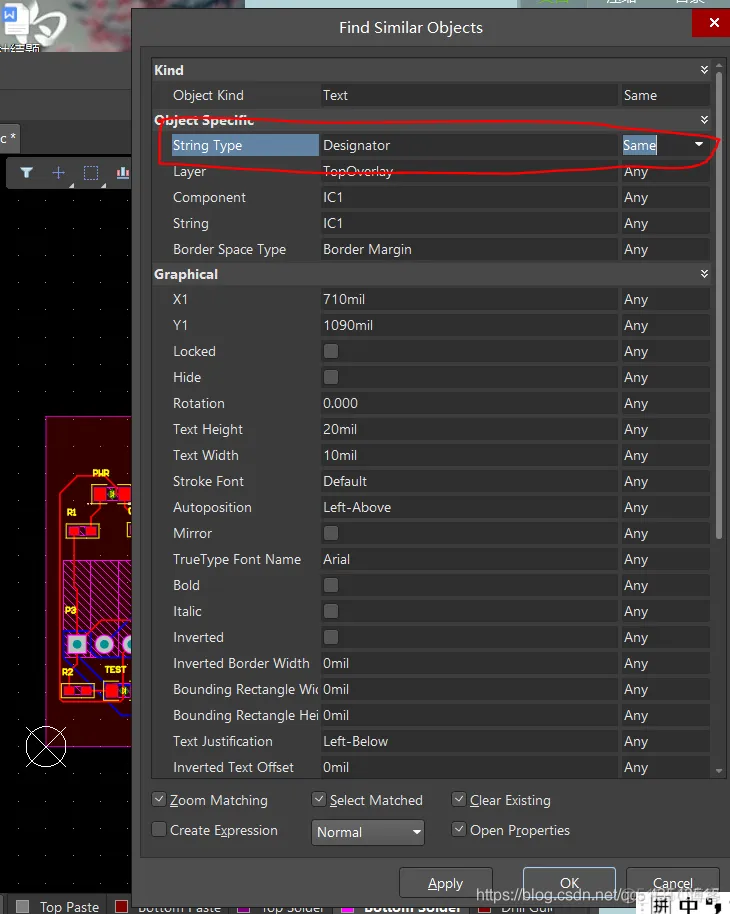Click the Any match cell for Text Height

coord(665,430)
